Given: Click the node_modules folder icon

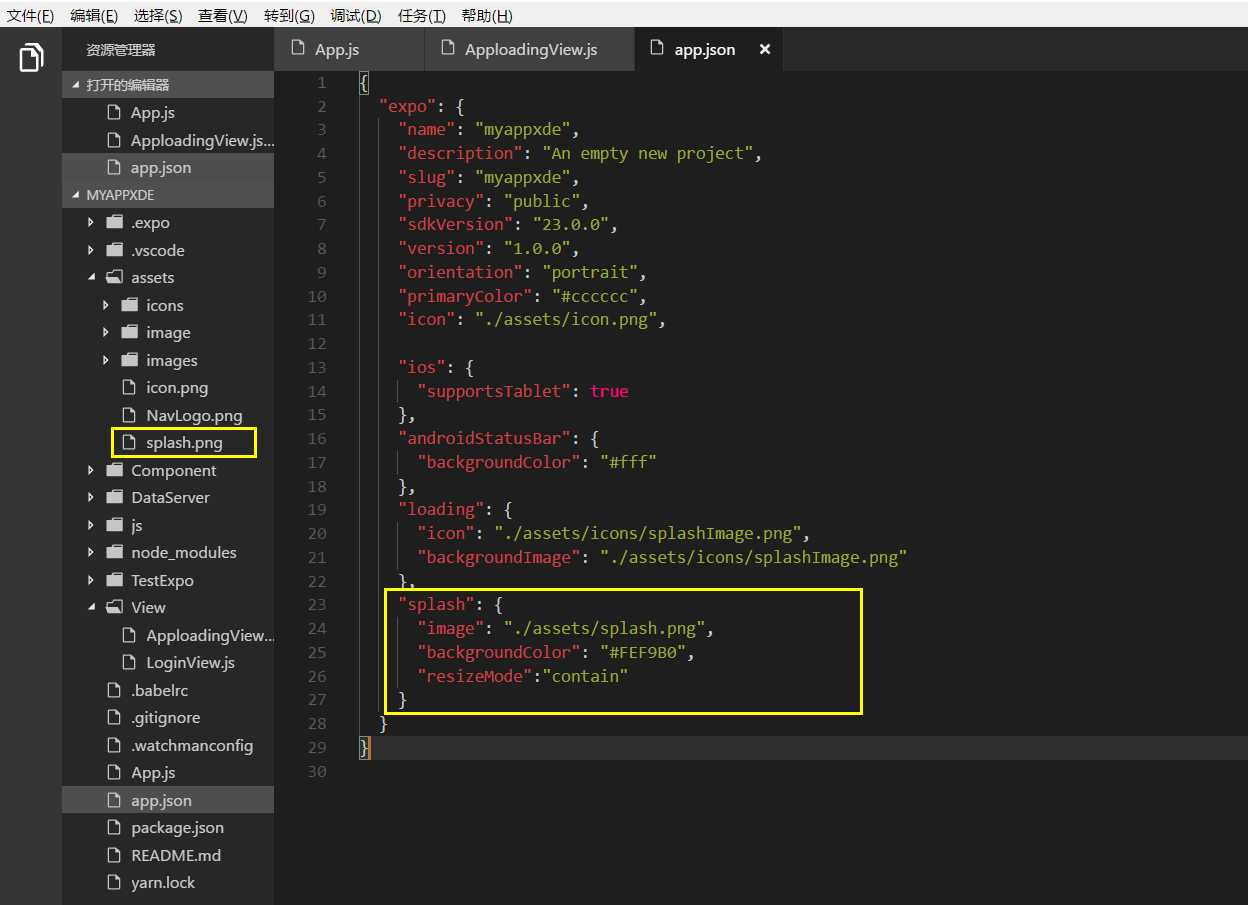Looking at the screenshot, I should (x=114, y=552).
